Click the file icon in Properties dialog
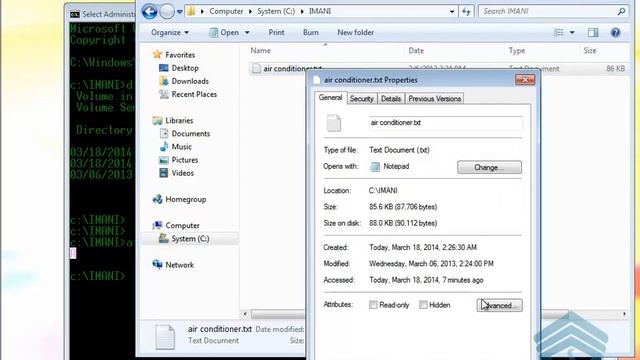The height and width of the screenshot is (360, 640). coord(333,123)
